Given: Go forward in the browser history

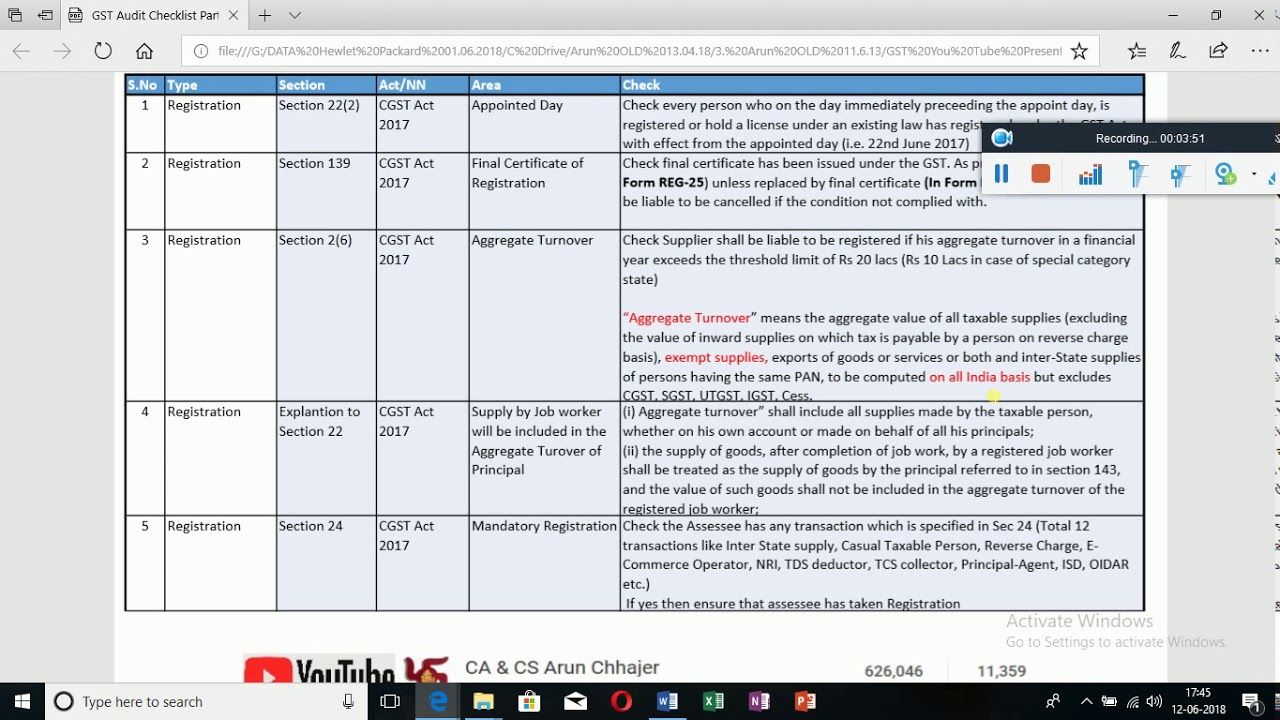Looking at the screenshot, I should click(62, 51).
